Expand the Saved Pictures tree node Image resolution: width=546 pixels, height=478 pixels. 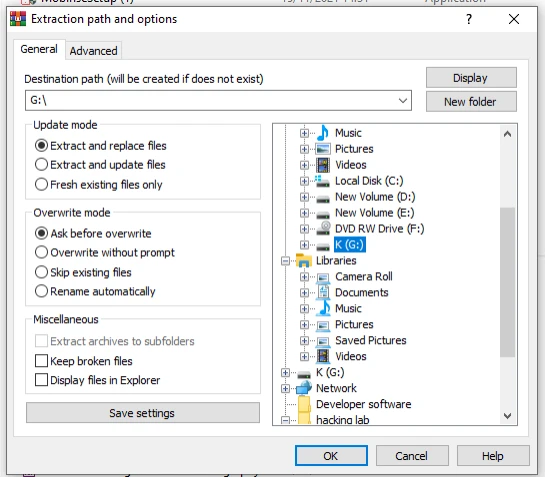click(x=304, y=340)
